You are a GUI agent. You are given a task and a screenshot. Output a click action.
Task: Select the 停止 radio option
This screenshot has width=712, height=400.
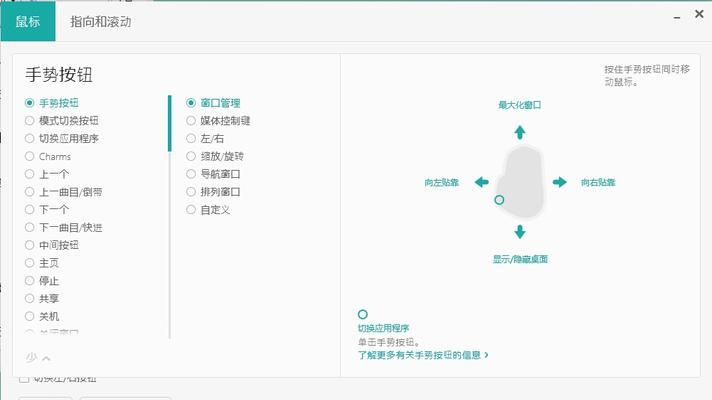[30, 281]
